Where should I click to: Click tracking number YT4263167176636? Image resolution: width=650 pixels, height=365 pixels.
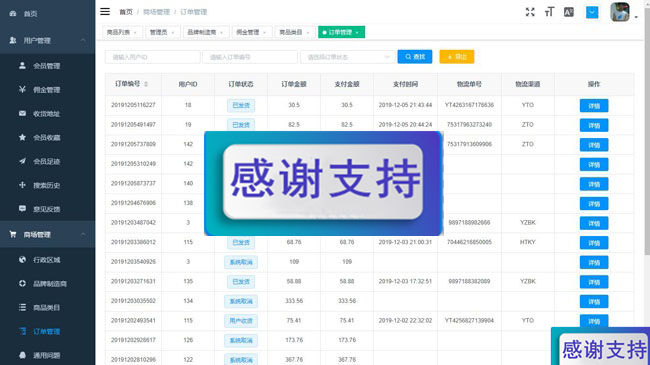[x=469, y=105]
